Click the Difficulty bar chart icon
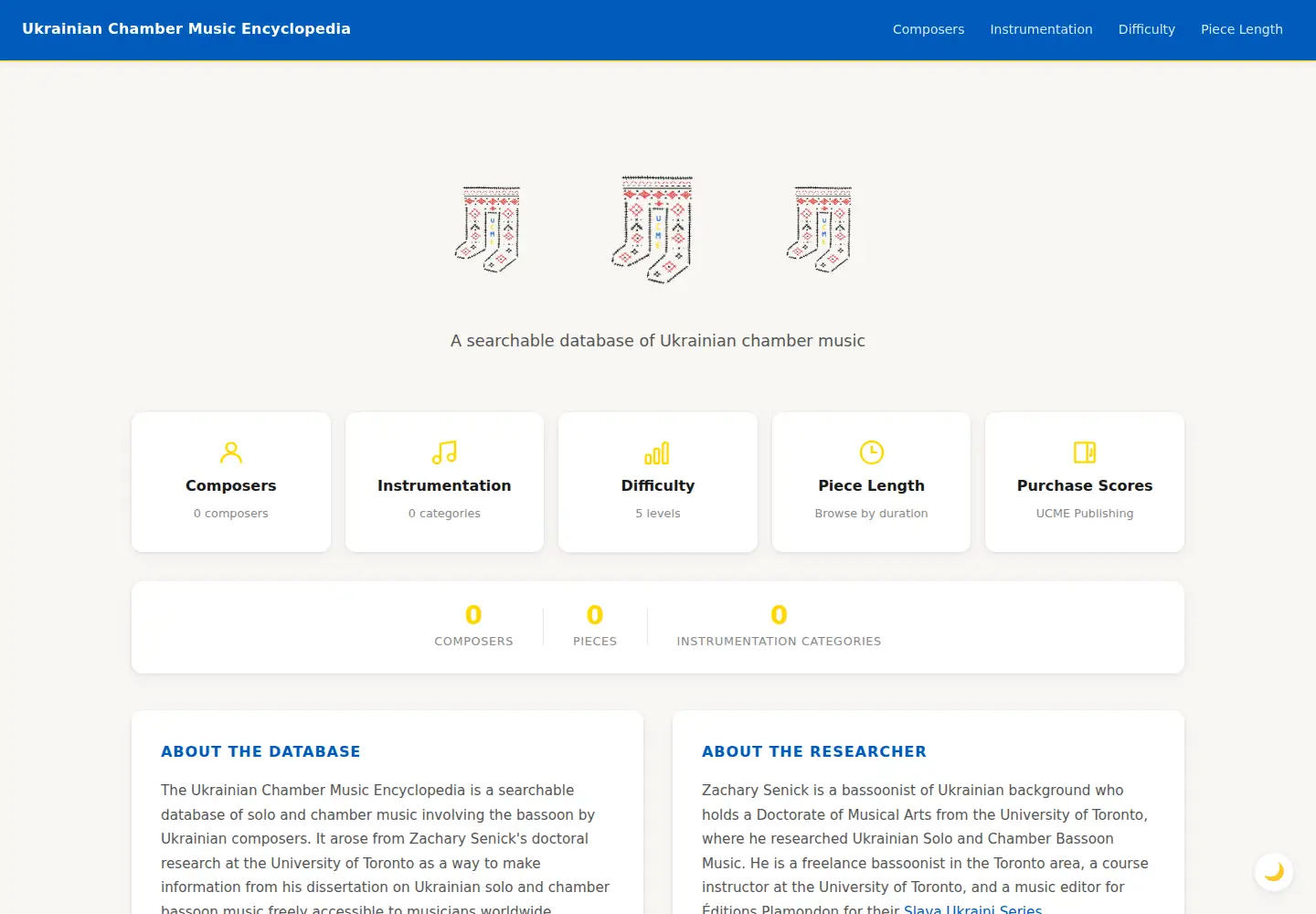Screen dimensions: 1316x914 pyautogui.click(x=658, y=452)
